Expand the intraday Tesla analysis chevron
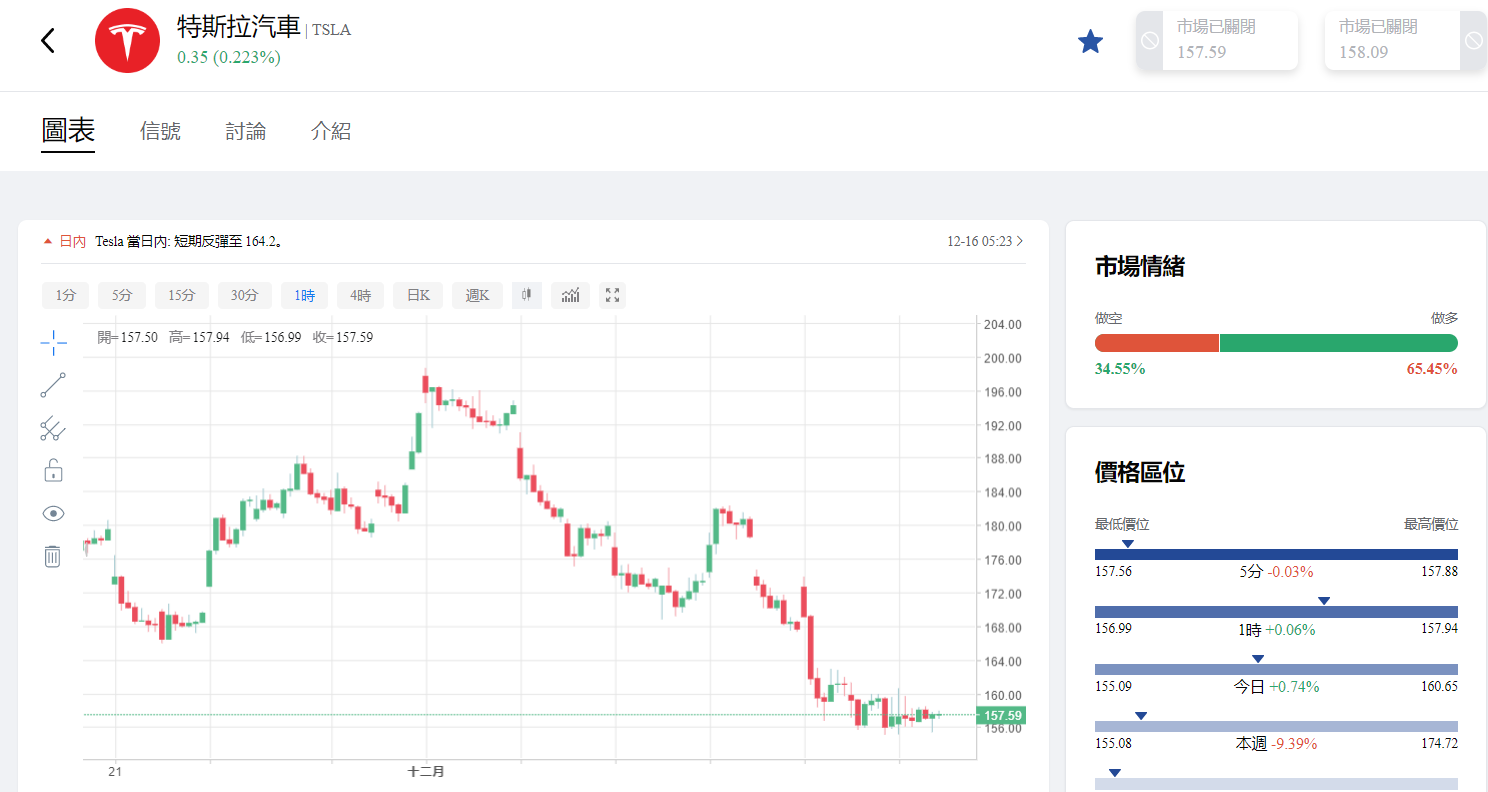This screenshot has height=792, width=1488. pos(1019,241)
